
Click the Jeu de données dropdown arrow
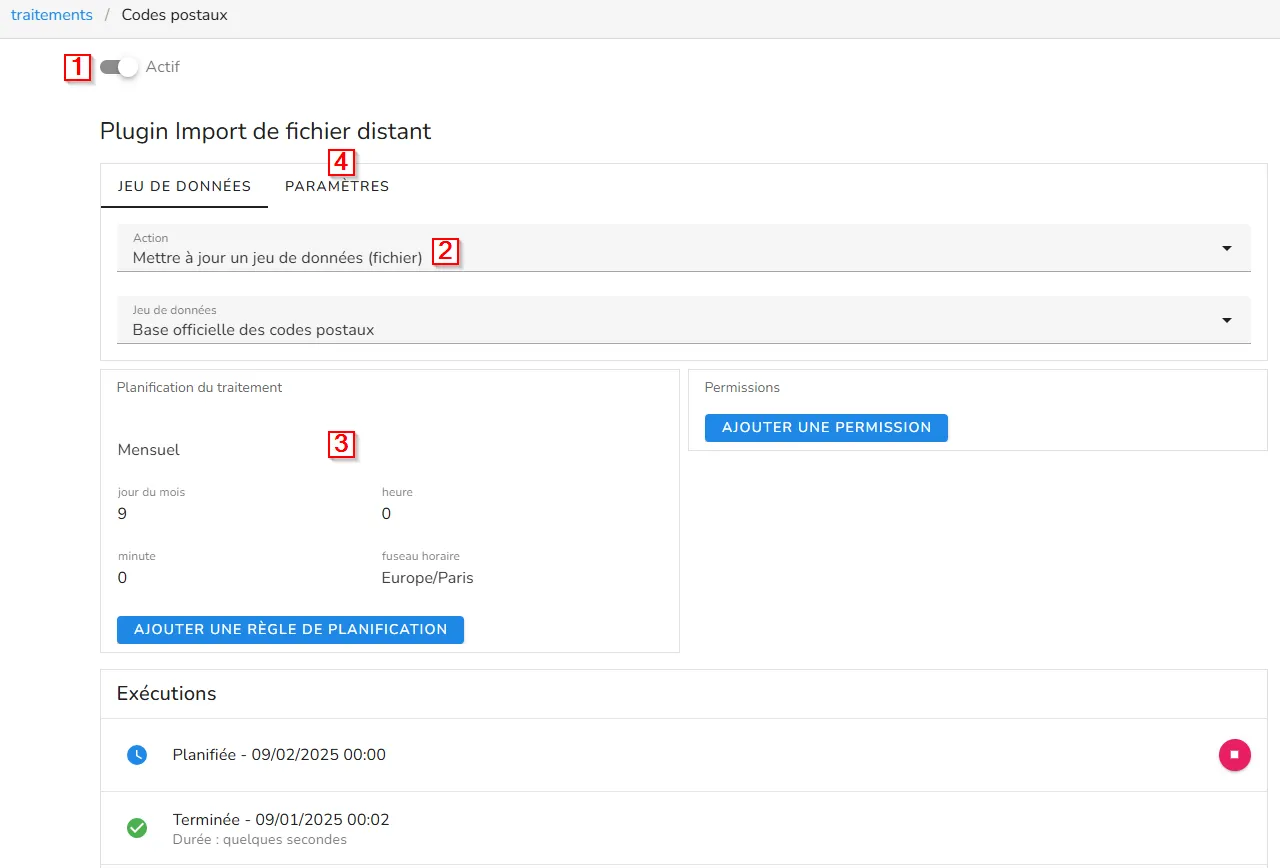1227,320
